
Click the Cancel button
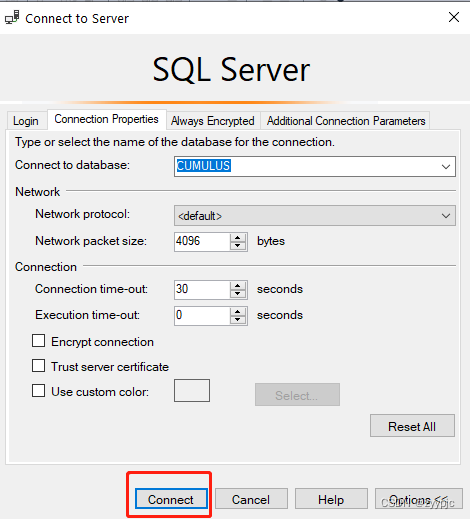click(x=251, y=499)
